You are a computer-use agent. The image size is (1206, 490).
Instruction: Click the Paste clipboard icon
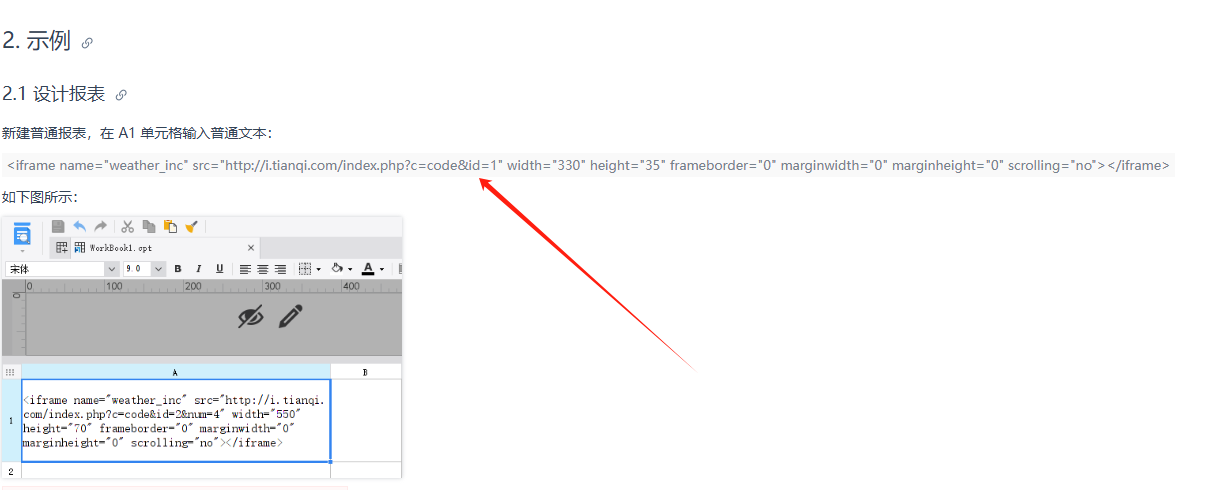click(x=170, y=227)
